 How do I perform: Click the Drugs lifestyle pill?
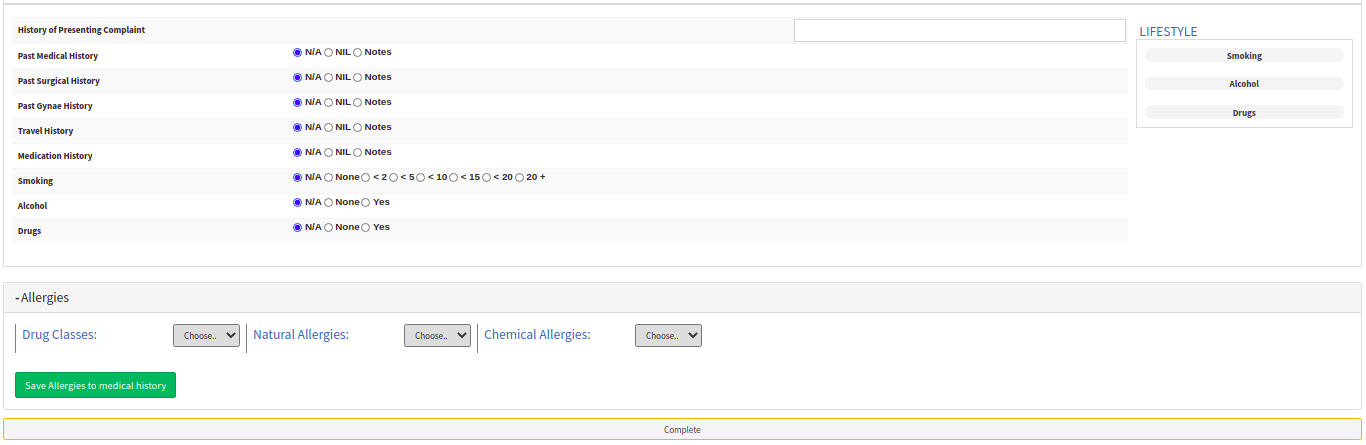[x=1244, y=113]
